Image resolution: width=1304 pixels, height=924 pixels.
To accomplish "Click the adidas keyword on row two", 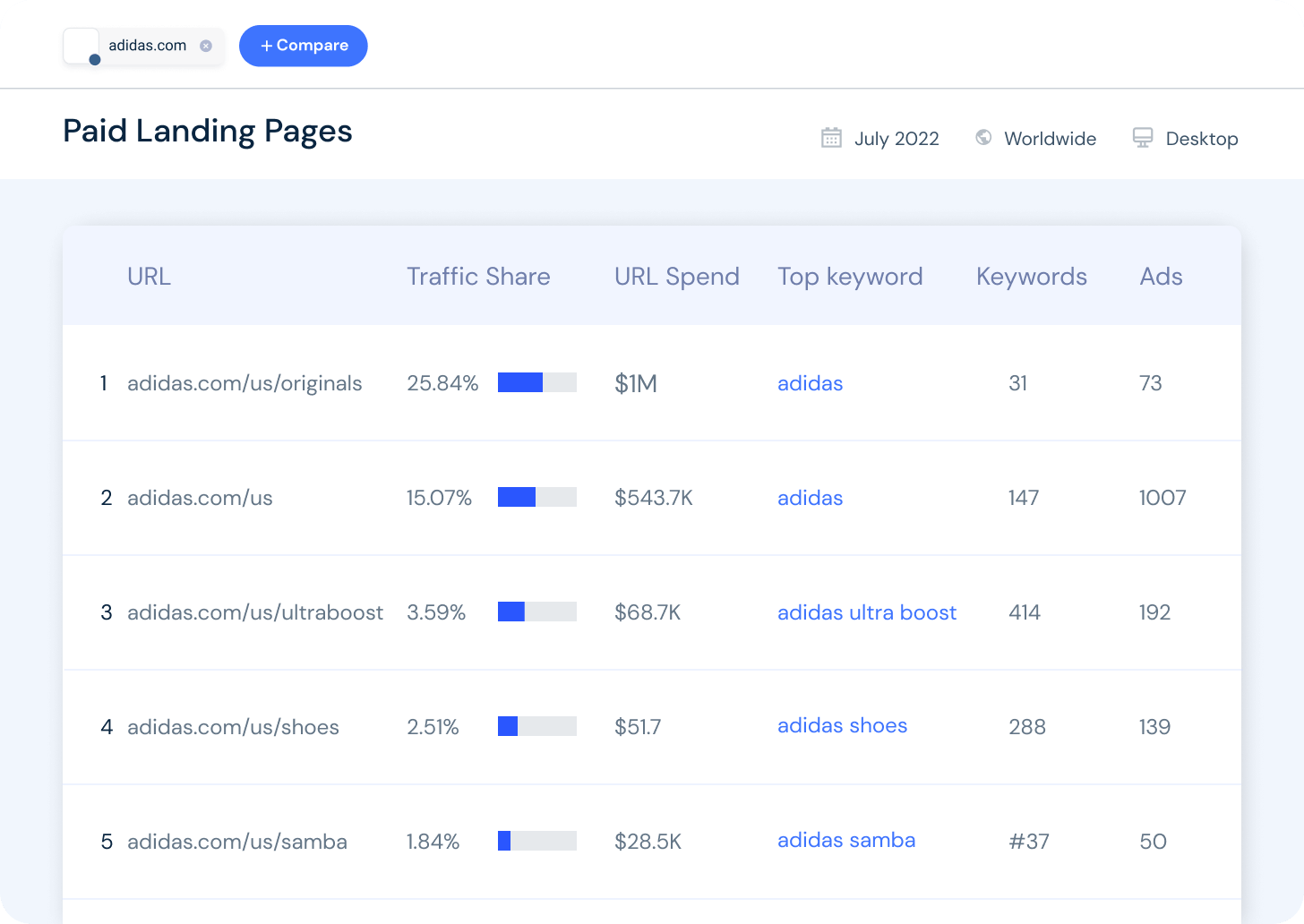I will click(x=810, y=498).
